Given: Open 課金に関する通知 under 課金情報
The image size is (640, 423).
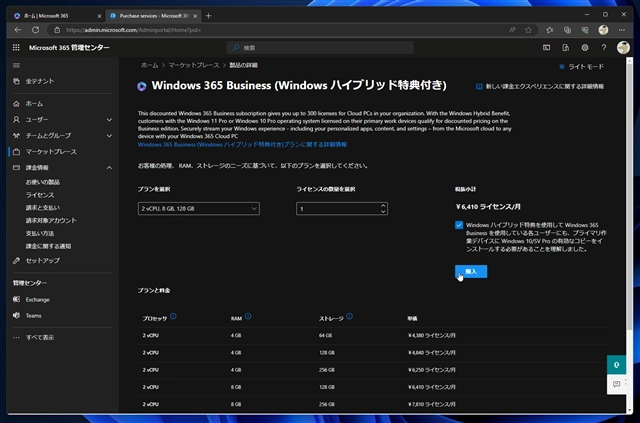Looking at the screenshot, I should (x=48, y=246).
